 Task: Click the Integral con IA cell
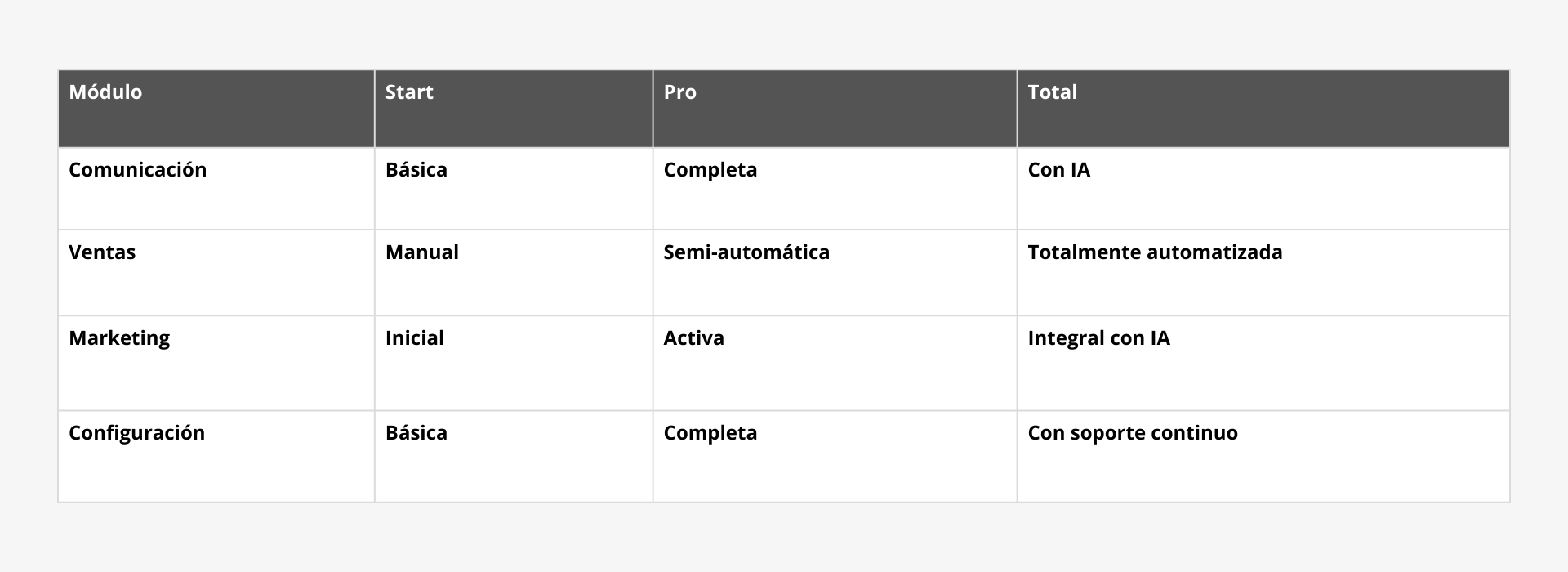click(1098, 338)
